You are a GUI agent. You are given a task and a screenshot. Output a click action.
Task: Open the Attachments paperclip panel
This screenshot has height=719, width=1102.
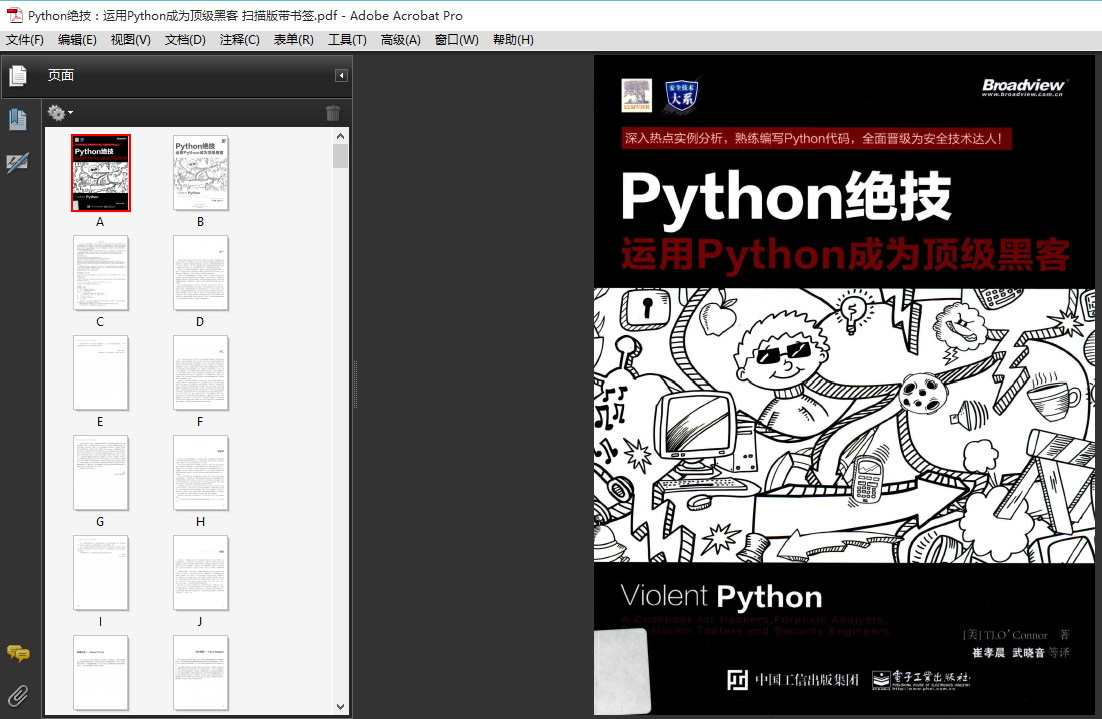point(18,696)
